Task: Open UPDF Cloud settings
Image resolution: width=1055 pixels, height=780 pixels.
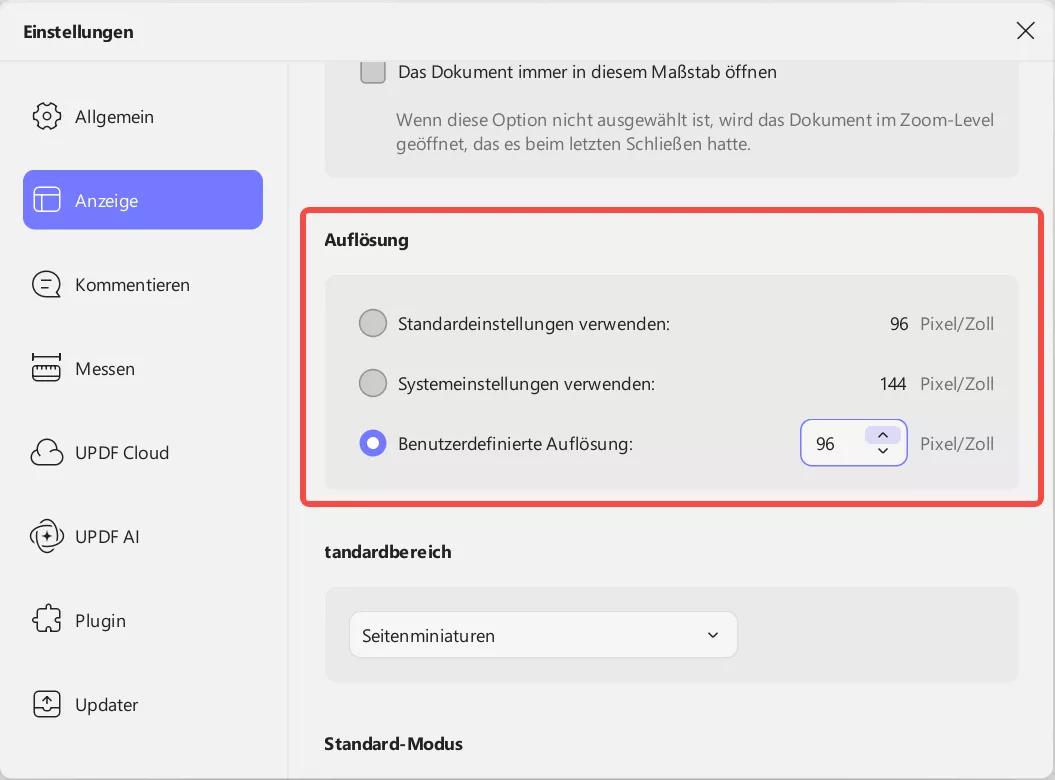Action: tap(124, 452)
